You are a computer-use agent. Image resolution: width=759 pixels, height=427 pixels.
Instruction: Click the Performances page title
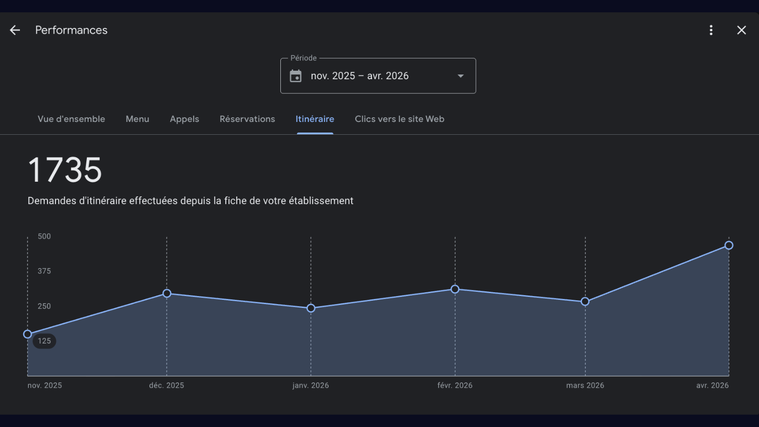tap(71, 30)
